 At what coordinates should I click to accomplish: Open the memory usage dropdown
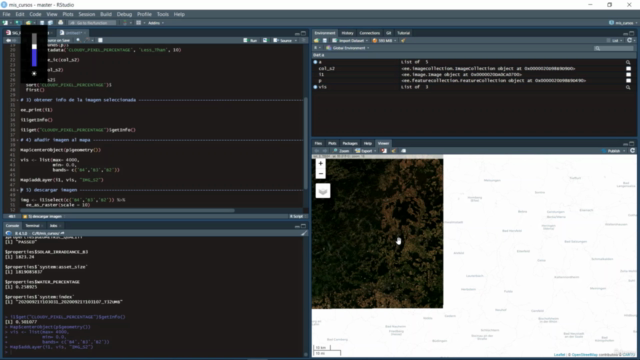coord(384,40)
